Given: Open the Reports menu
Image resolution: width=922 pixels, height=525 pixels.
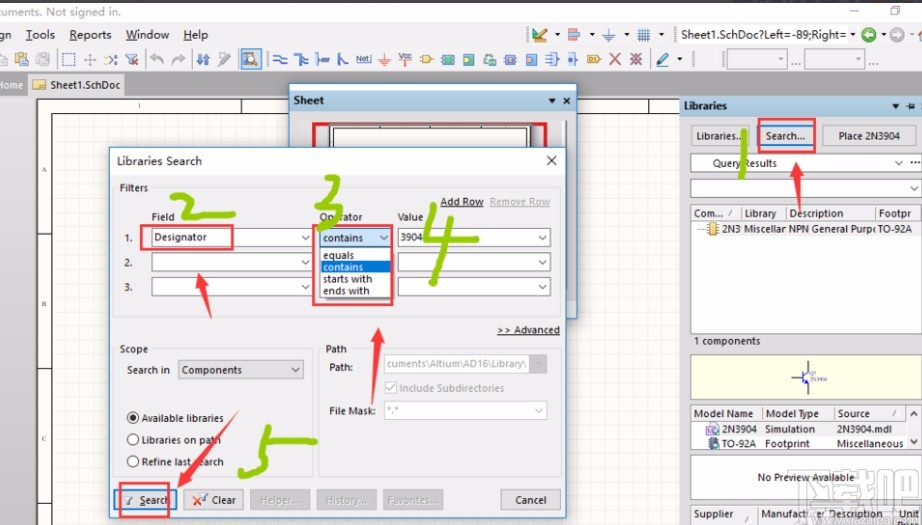Looking at the screenshot, I should 90,35.
